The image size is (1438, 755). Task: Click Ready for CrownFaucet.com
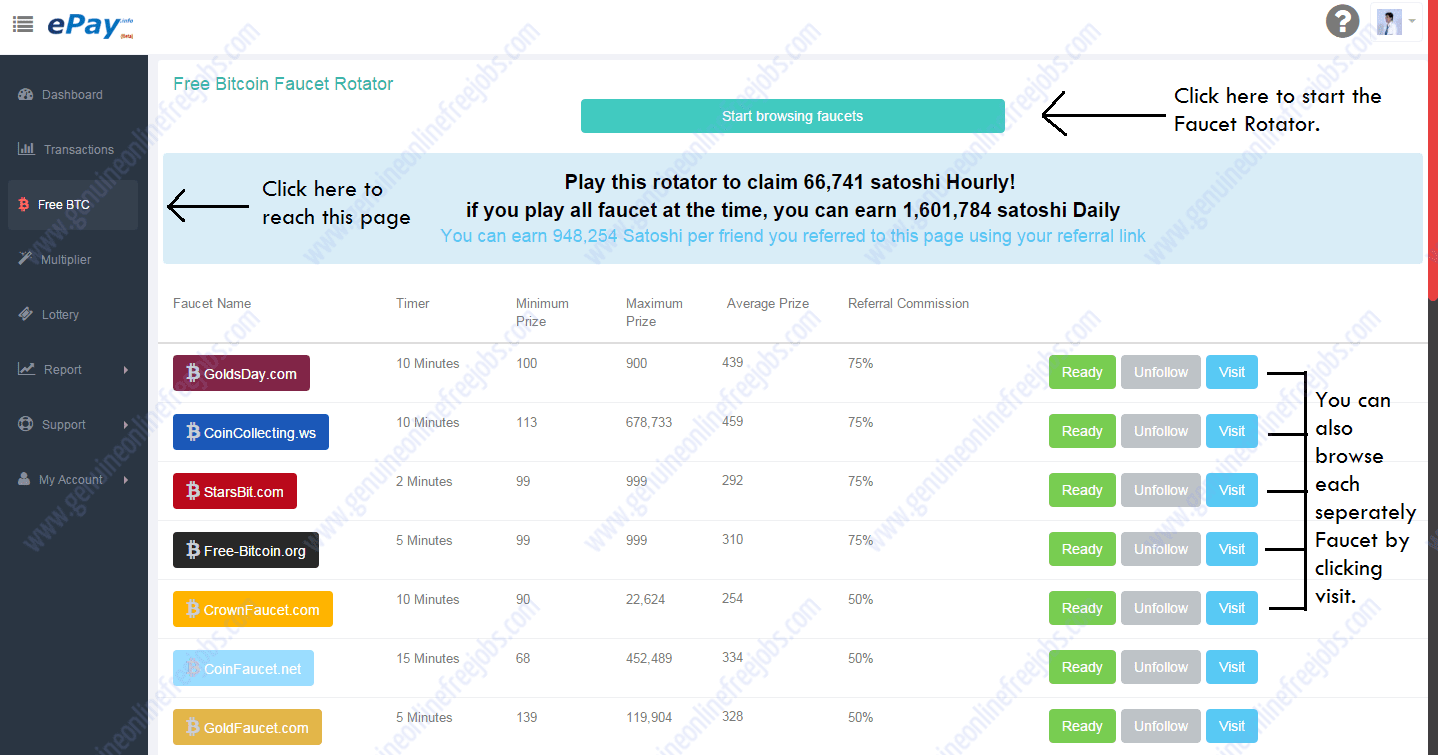(x=1082, y=608)
